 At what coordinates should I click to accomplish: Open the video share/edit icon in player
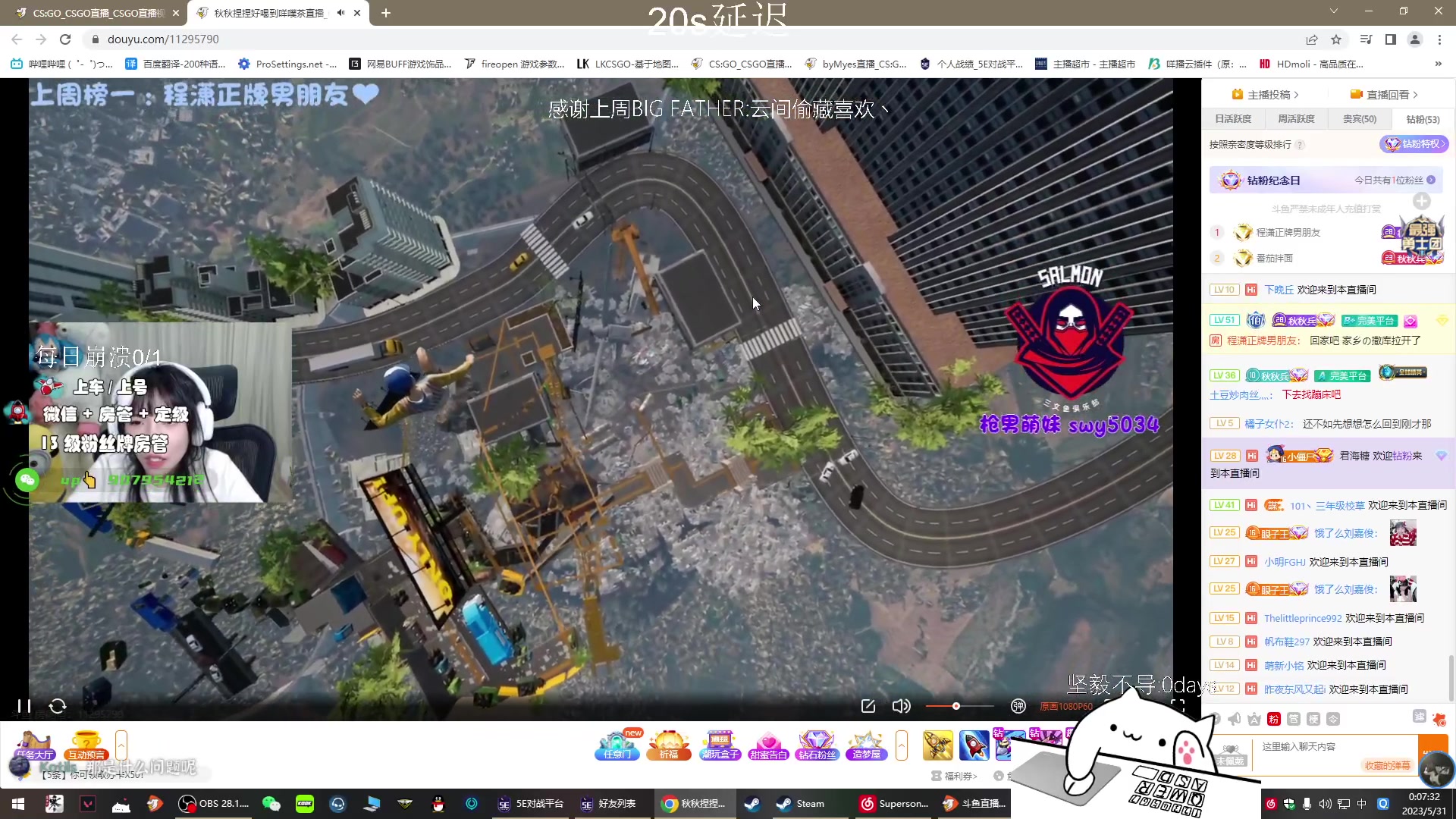(x=868, y=706)
